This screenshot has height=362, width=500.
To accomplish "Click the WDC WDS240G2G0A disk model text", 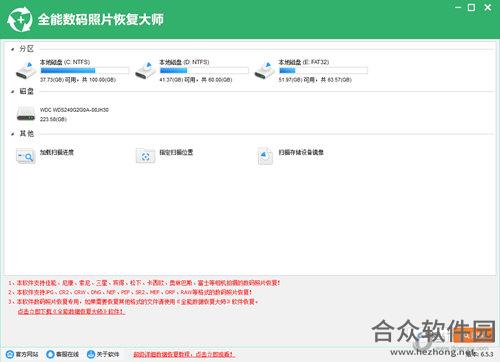I will (x=74, y=110).
